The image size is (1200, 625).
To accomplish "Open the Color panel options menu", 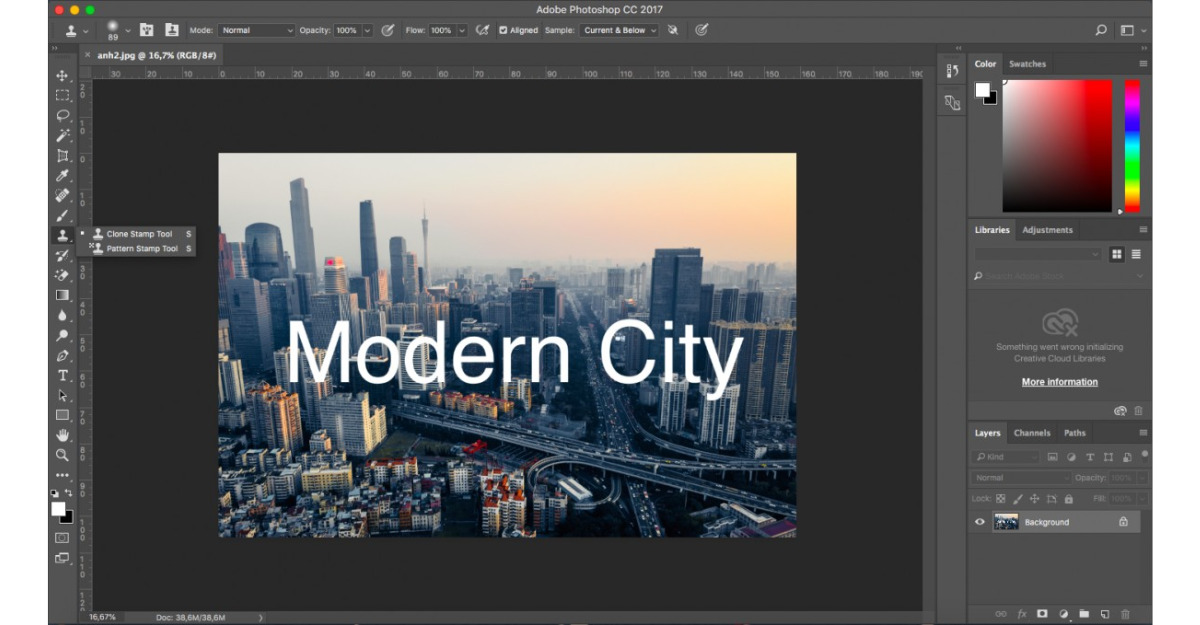I will (x=1143, y=64).
